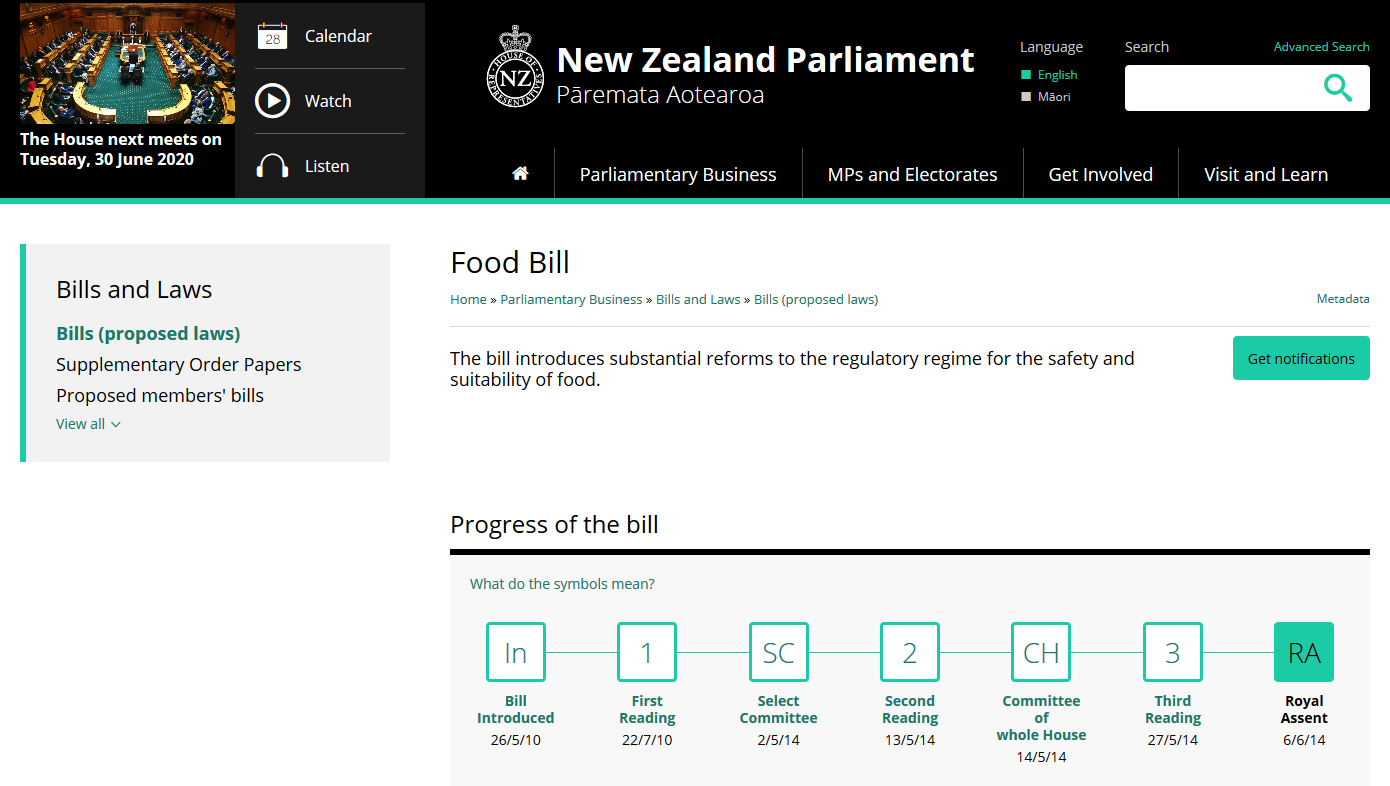This screenshot has width=1390, height=786.
Task: Open the Advanced Search link
Action: pos(1321,47)
